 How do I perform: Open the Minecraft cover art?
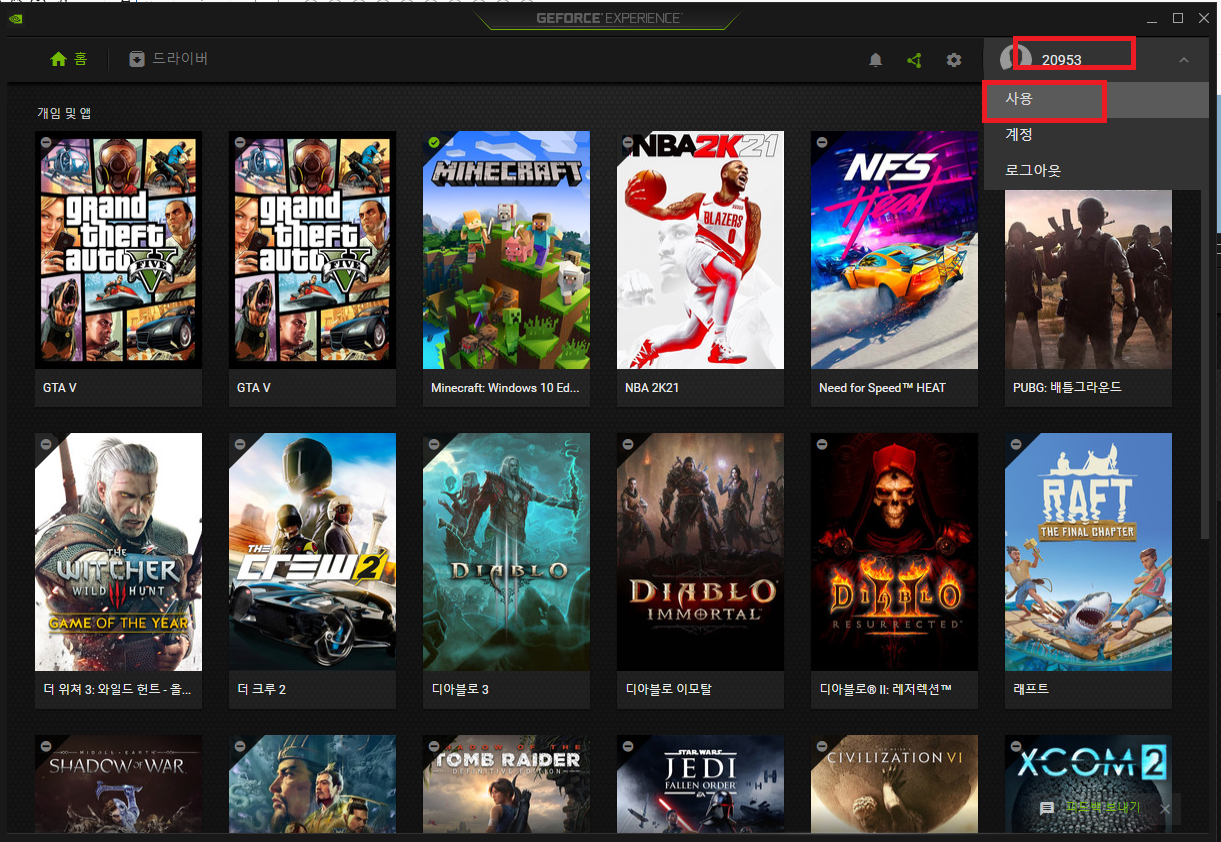[x=506, y=250]
